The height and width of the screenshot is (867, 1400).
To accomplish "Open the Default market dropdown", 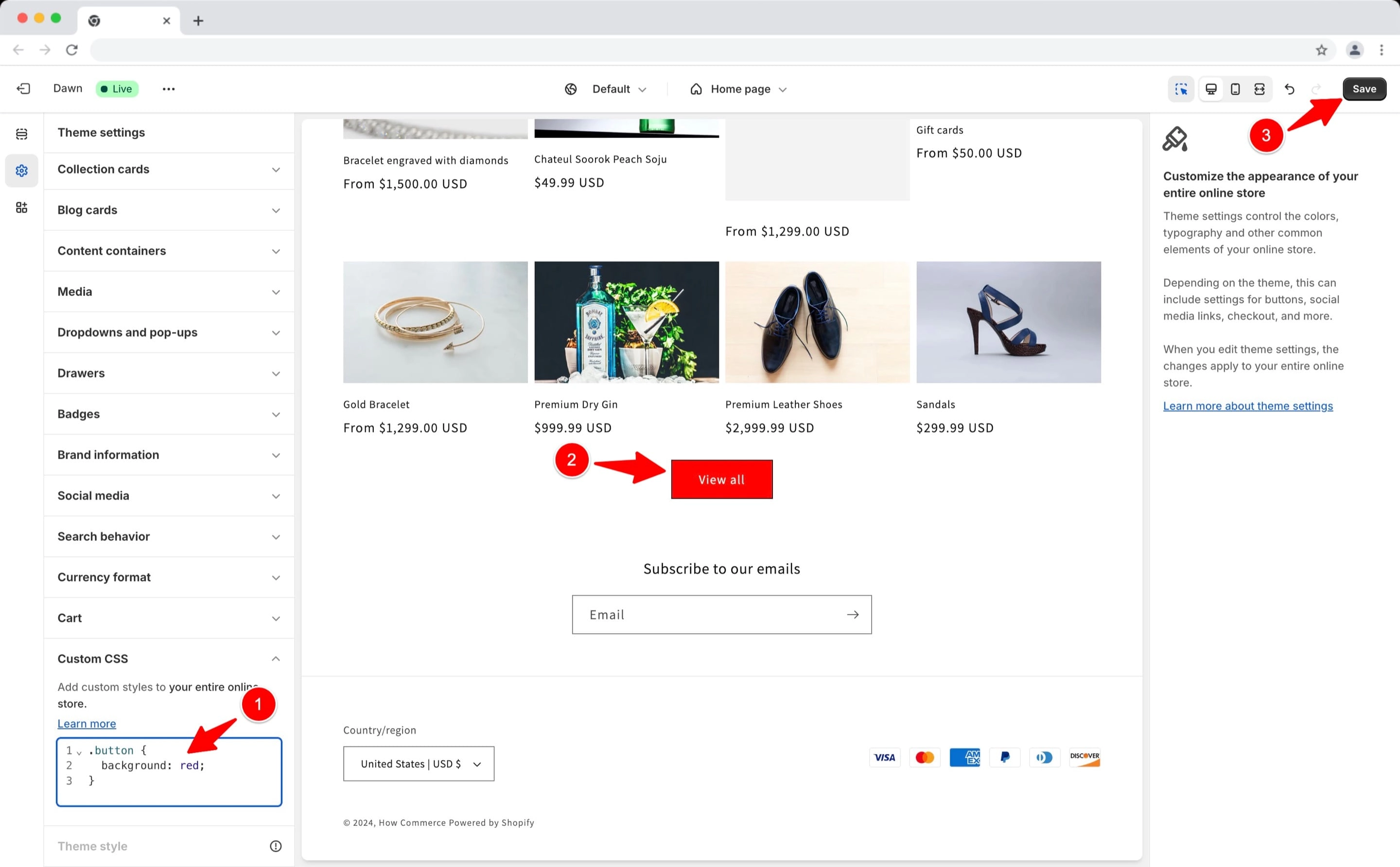I will [x=619, y=89].
